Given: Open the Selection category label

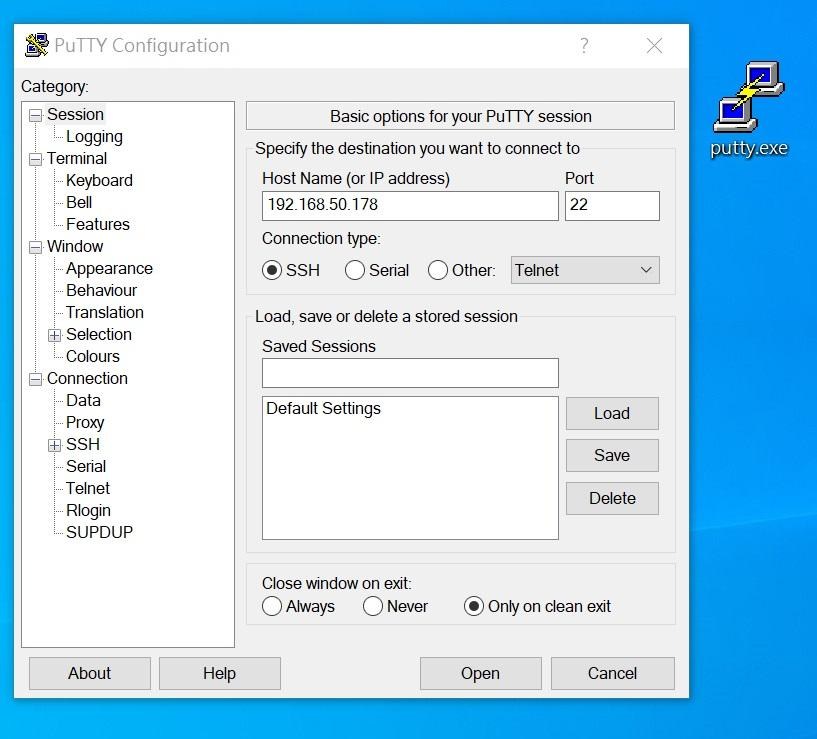Looking at the screenshot, I should pyautogui.click(x=99, y=334).
